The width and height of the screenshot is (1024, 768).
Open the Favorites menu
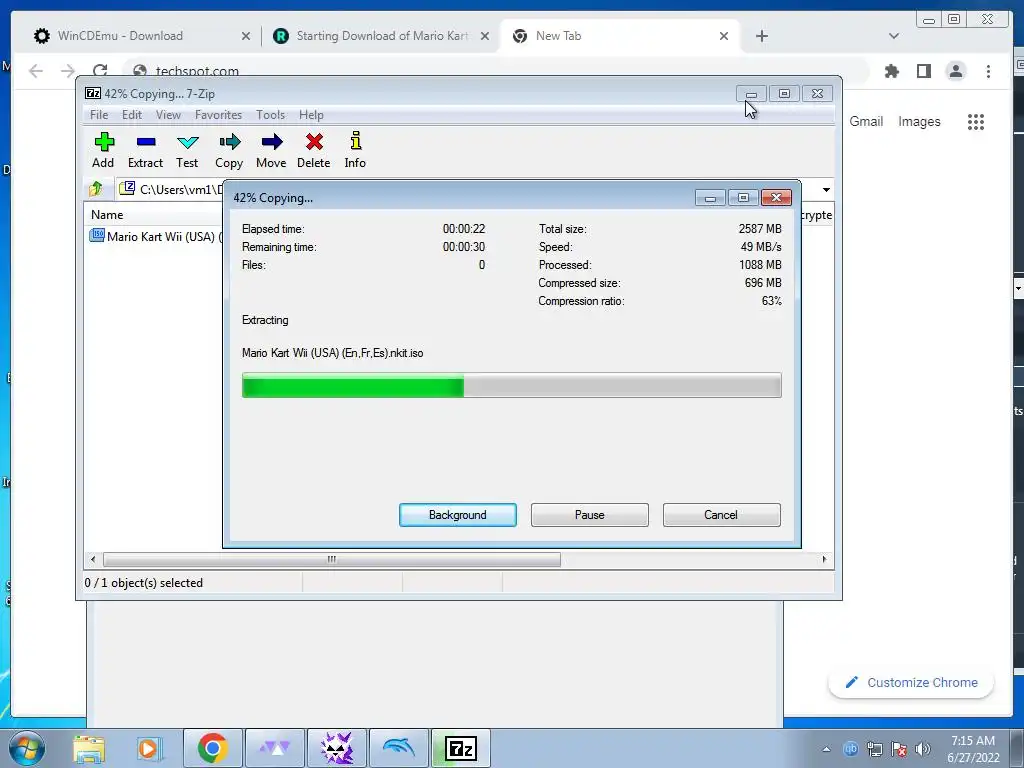[218, 115]
